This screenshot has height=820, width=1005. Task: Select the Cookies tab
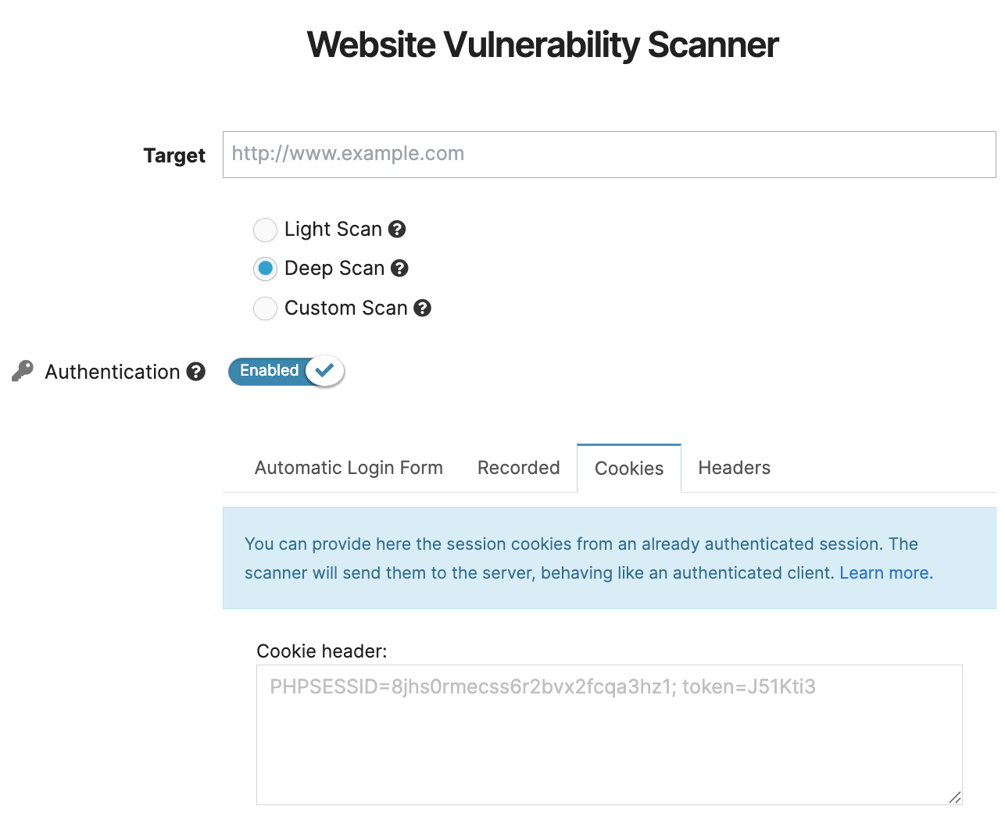(x=628, y=467)
